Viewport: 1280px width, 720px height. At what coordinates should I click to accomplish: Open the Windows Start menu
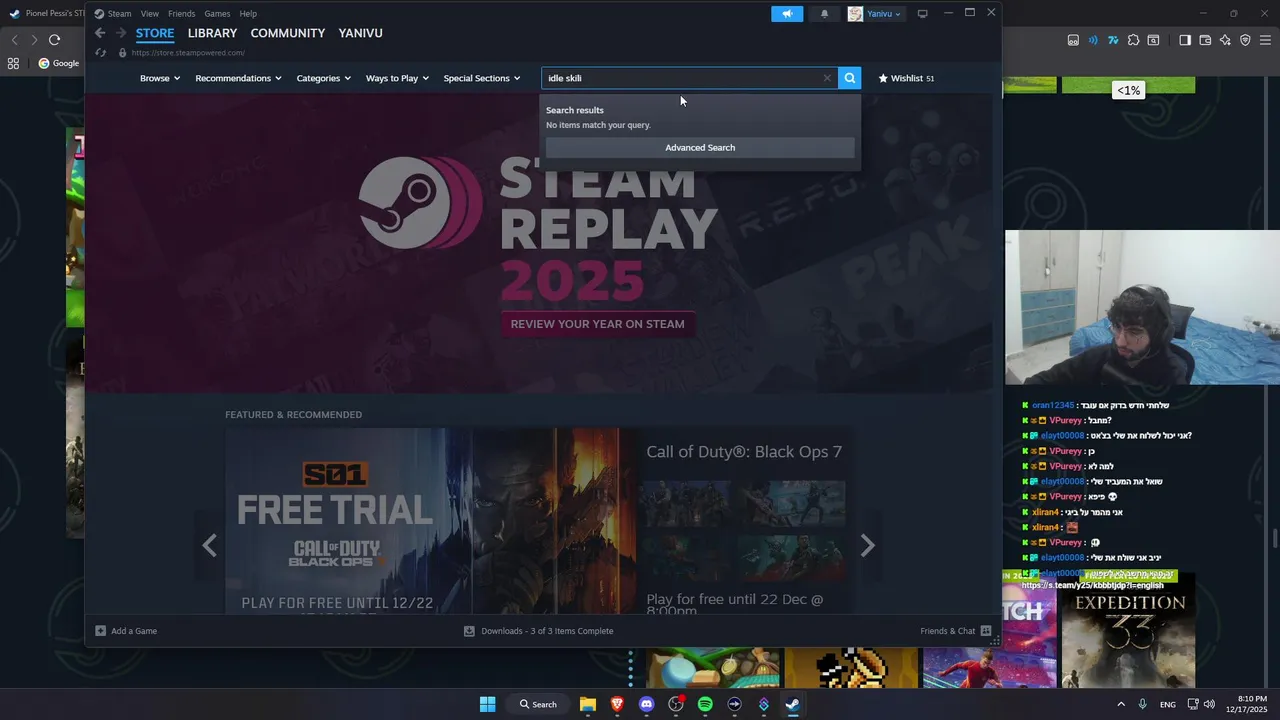487,704
